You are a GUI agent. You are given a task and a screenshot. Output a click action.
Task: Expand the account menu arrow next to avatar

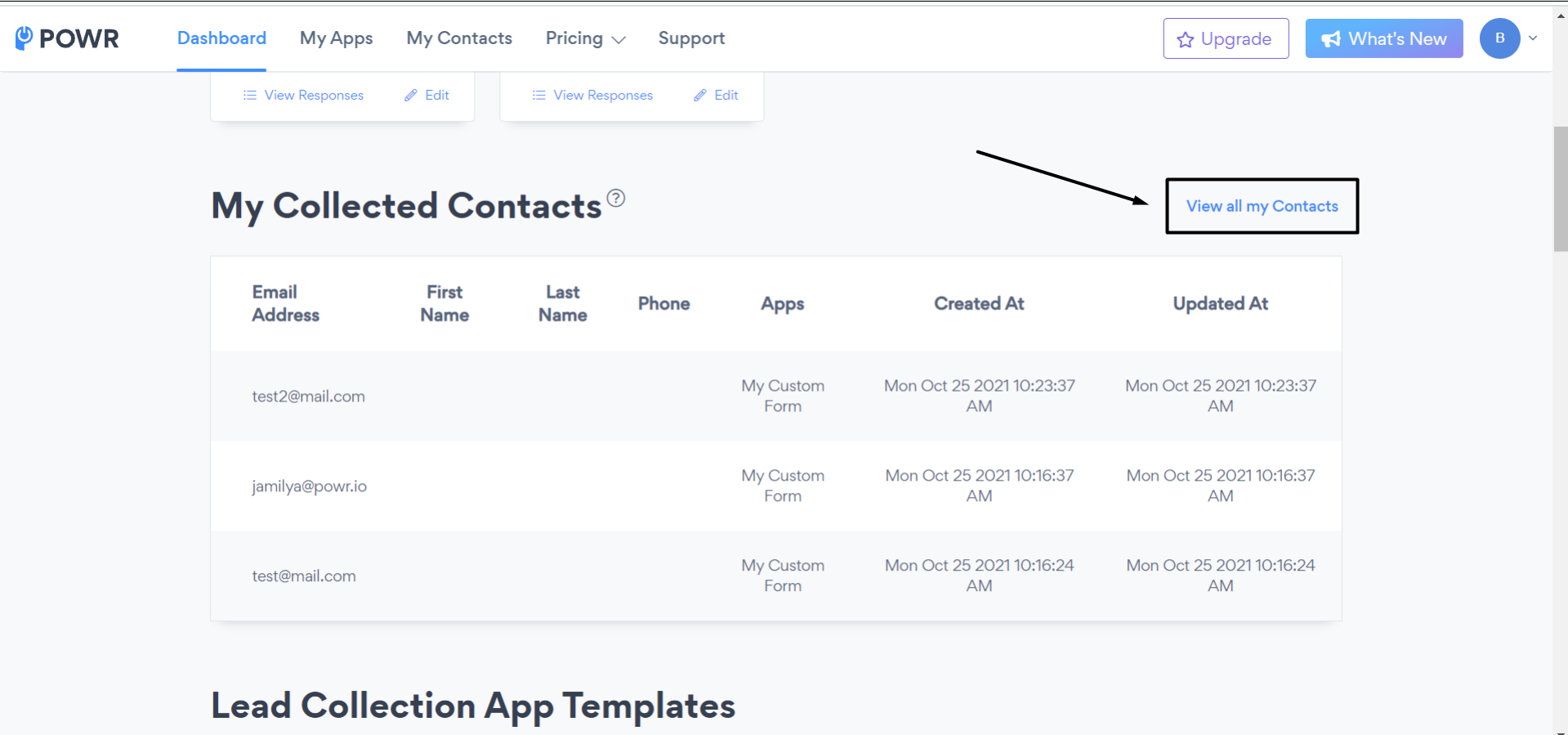pos(1533,38)
